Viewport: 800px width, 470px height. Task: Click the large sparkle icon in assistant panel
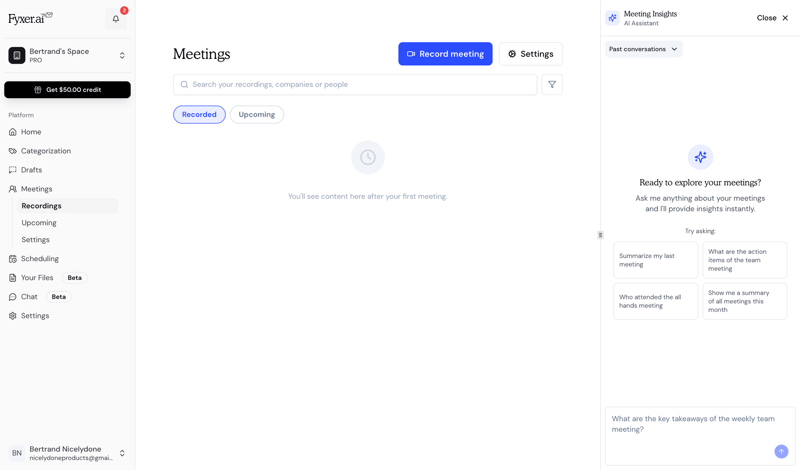[700, 157]
